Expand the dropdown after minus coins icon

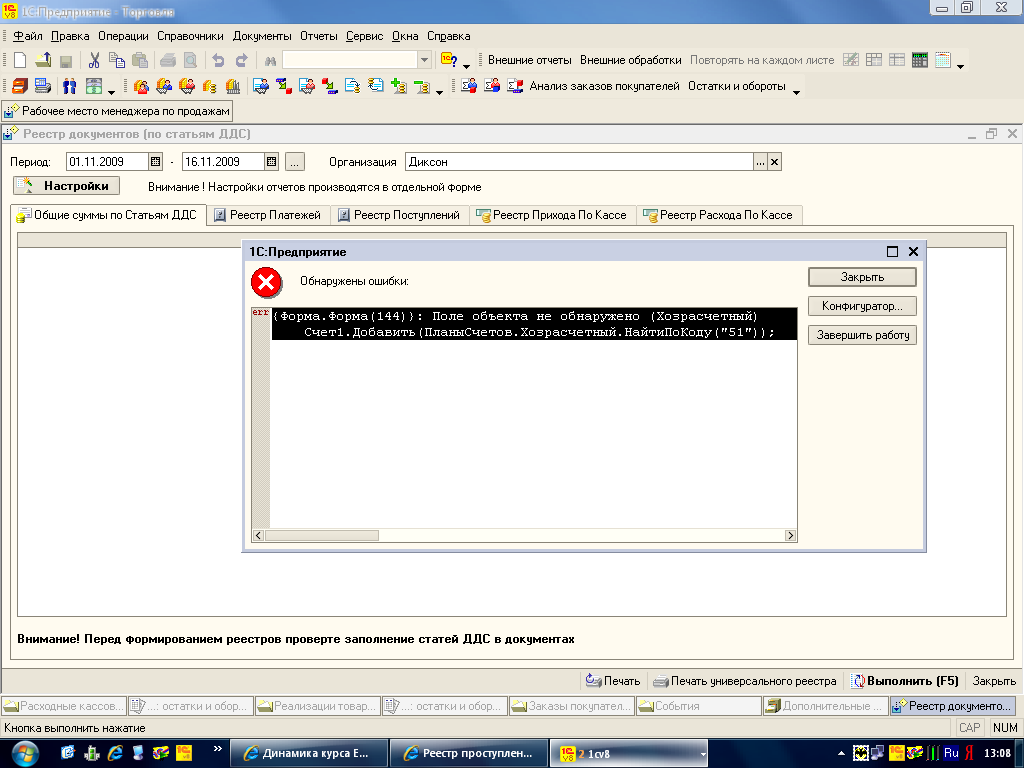pos(440,91)
